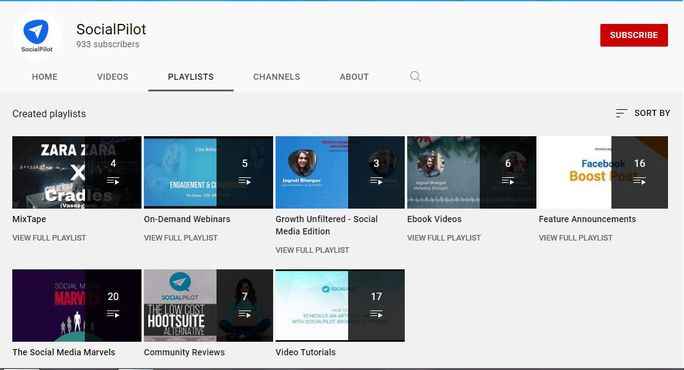Click The Social Media Marvels title
The width and height of the screenshot is (684, 370).
64,352
